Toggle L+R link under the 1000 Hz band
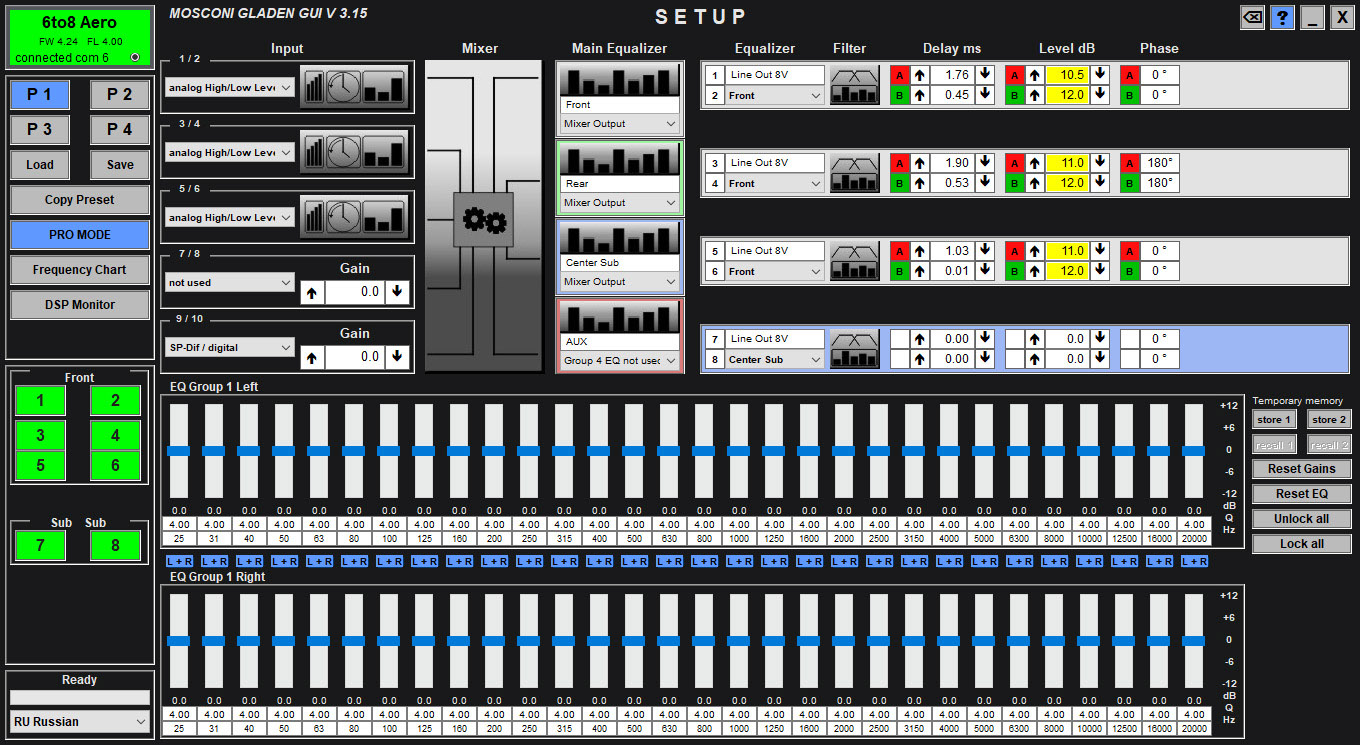 coord(739,561)
